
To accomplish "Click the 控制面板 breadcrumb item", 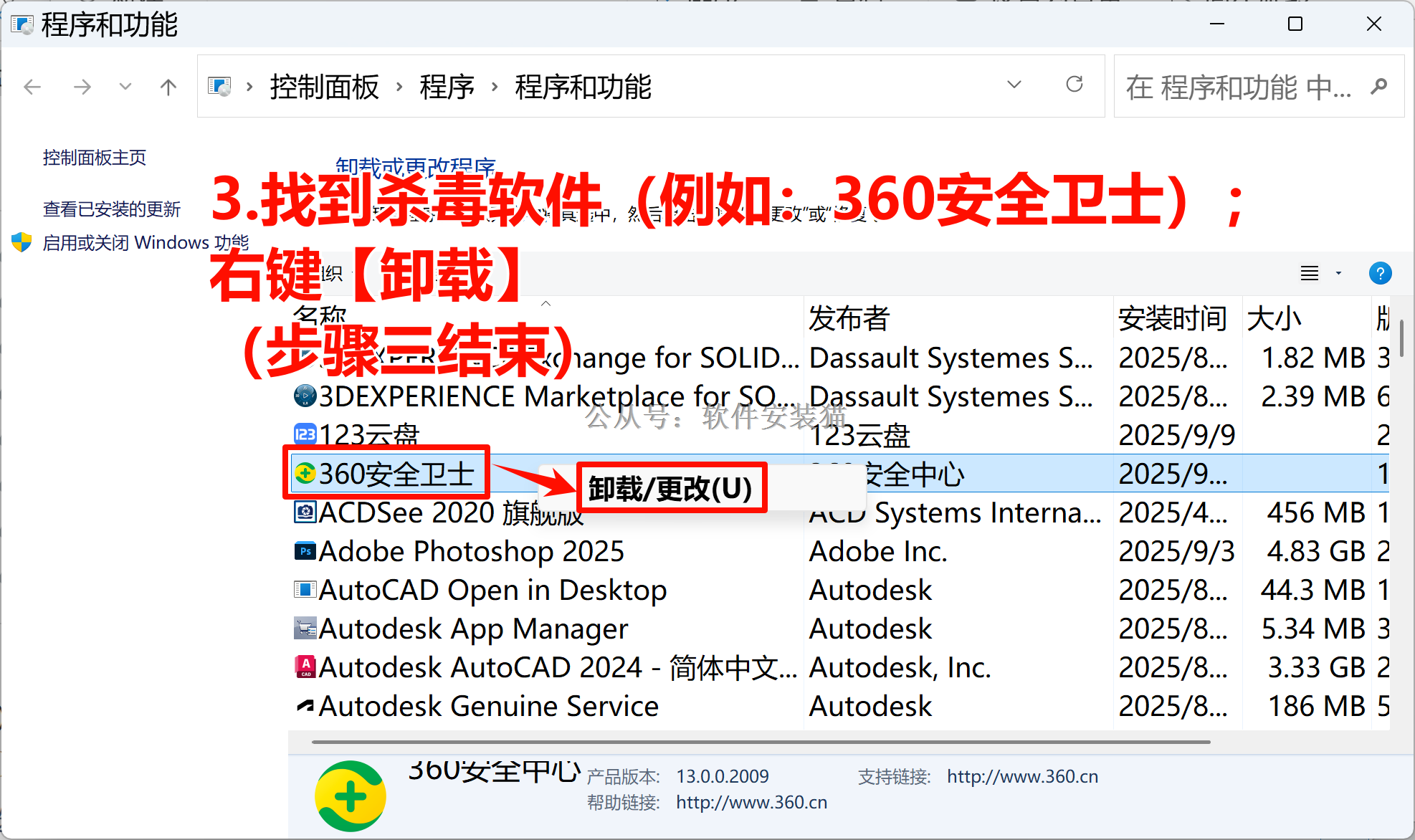I will 324,87.
